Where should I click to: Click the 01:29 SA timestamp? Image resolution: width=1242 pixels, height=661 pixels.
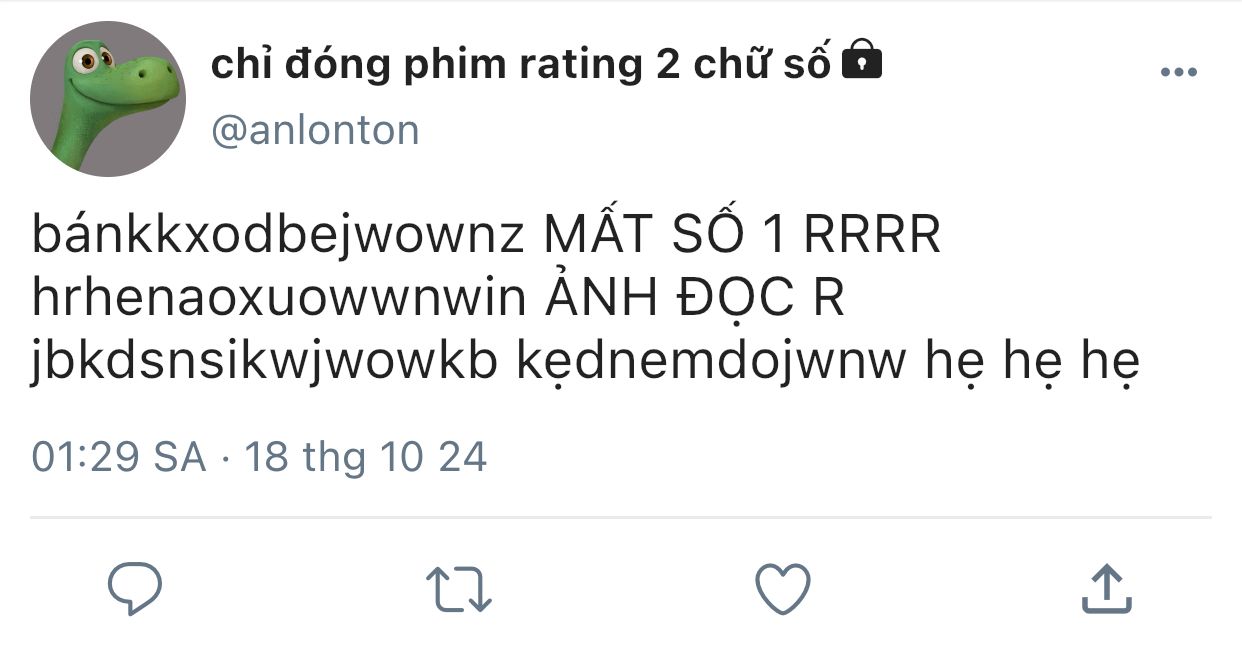tap(119, 457)
